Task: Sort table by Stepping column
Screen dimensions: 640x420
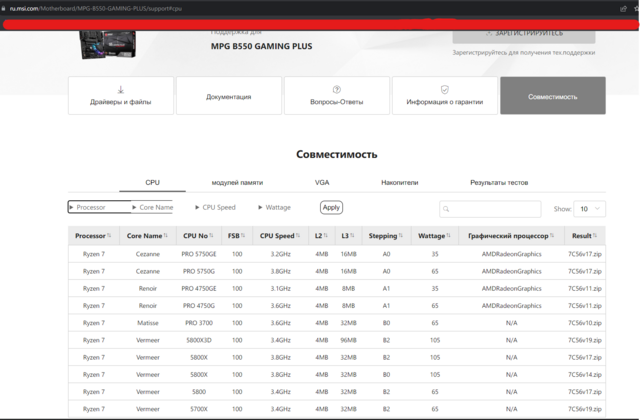Action: point(386,236)
